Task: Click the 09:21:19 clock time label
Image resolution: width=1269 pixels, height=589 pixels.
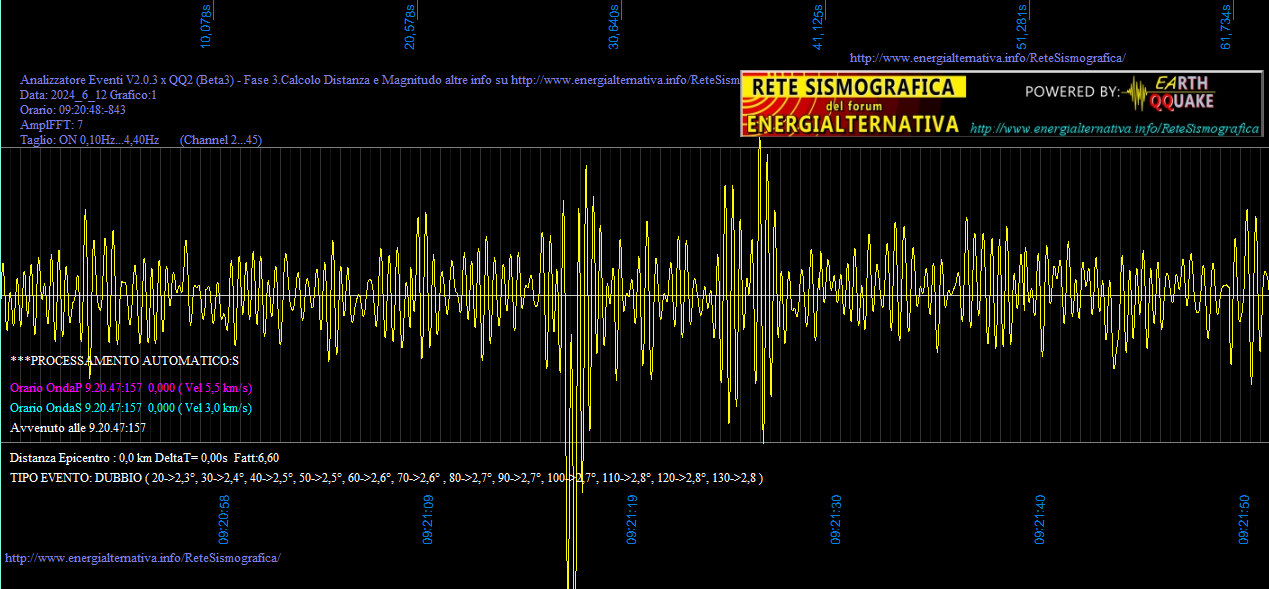Action: click(632, 520)
